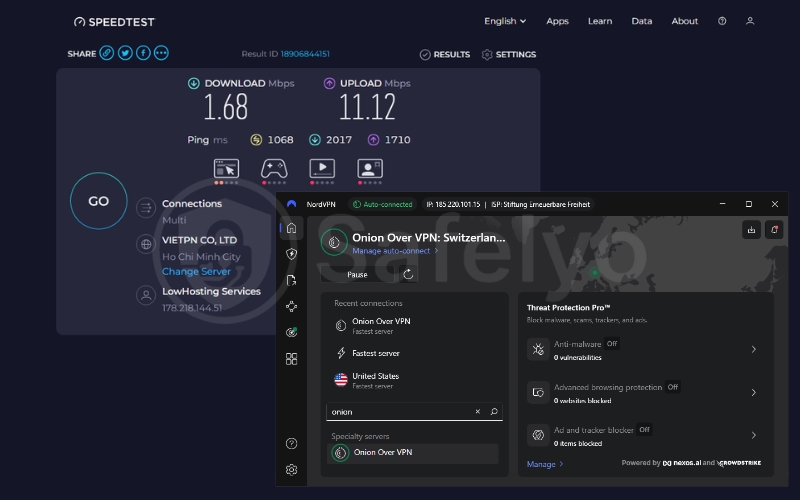800x500 pixels.
Task: Open NordVPN Threat Protection shield icon
Action: point(291,254)
